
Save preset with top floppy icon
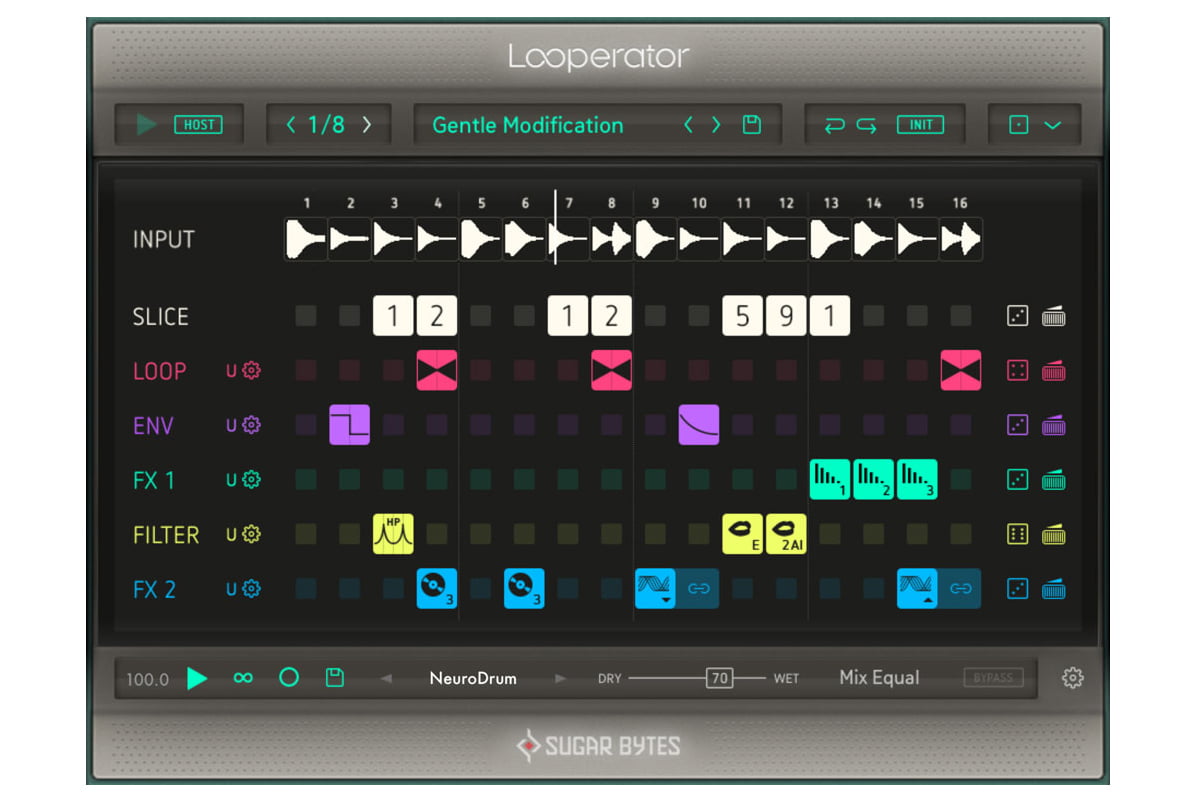coord(752,125)
